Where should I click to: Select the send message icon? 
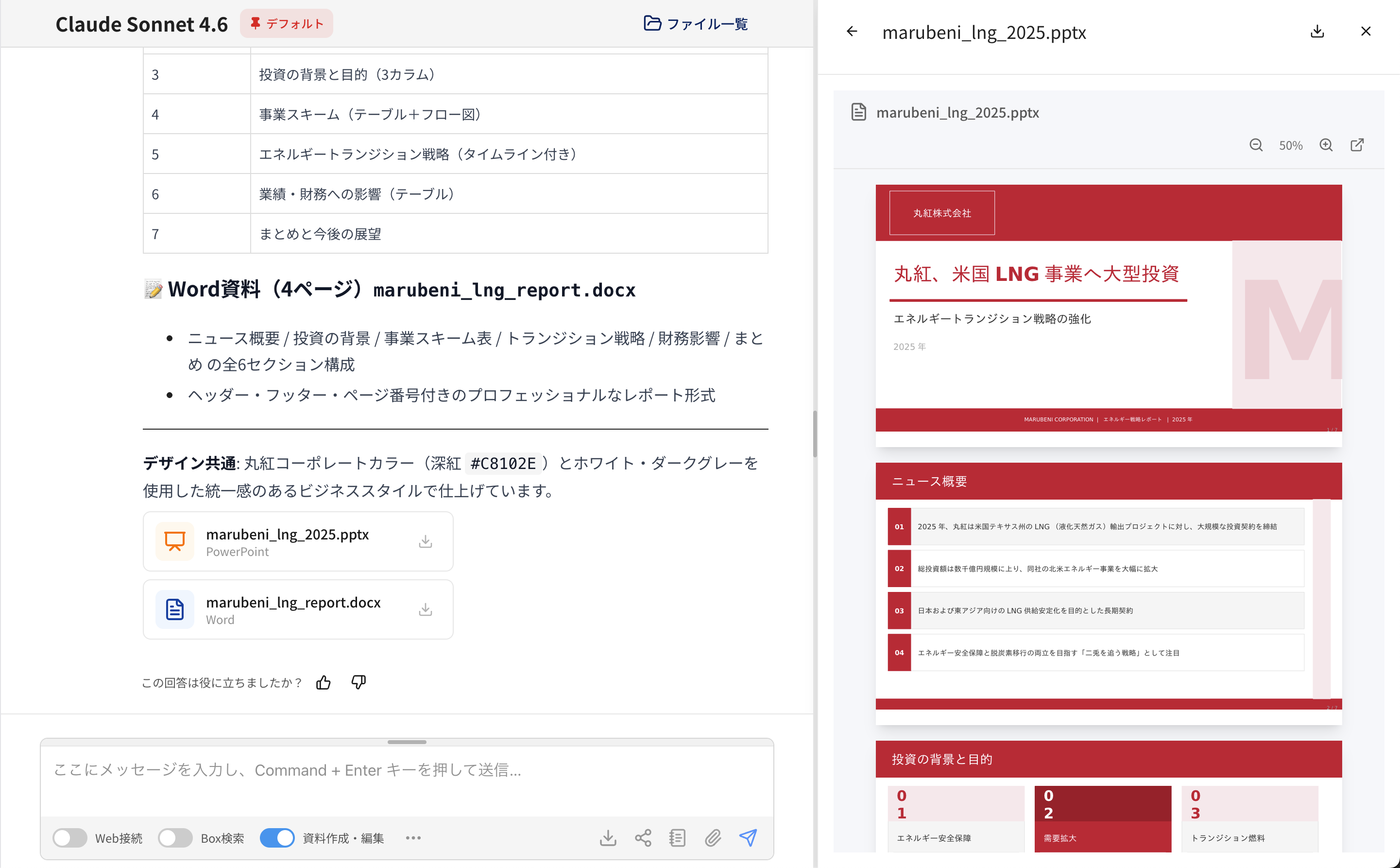click(x=748, y=837)
